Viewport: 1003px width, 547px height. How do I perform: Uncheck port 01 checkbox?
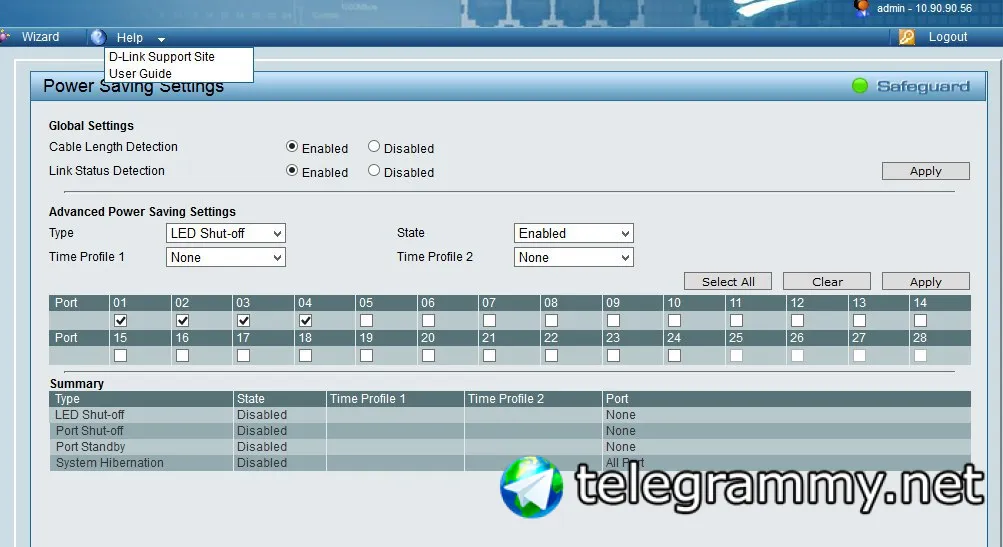(x=120, y=320)
